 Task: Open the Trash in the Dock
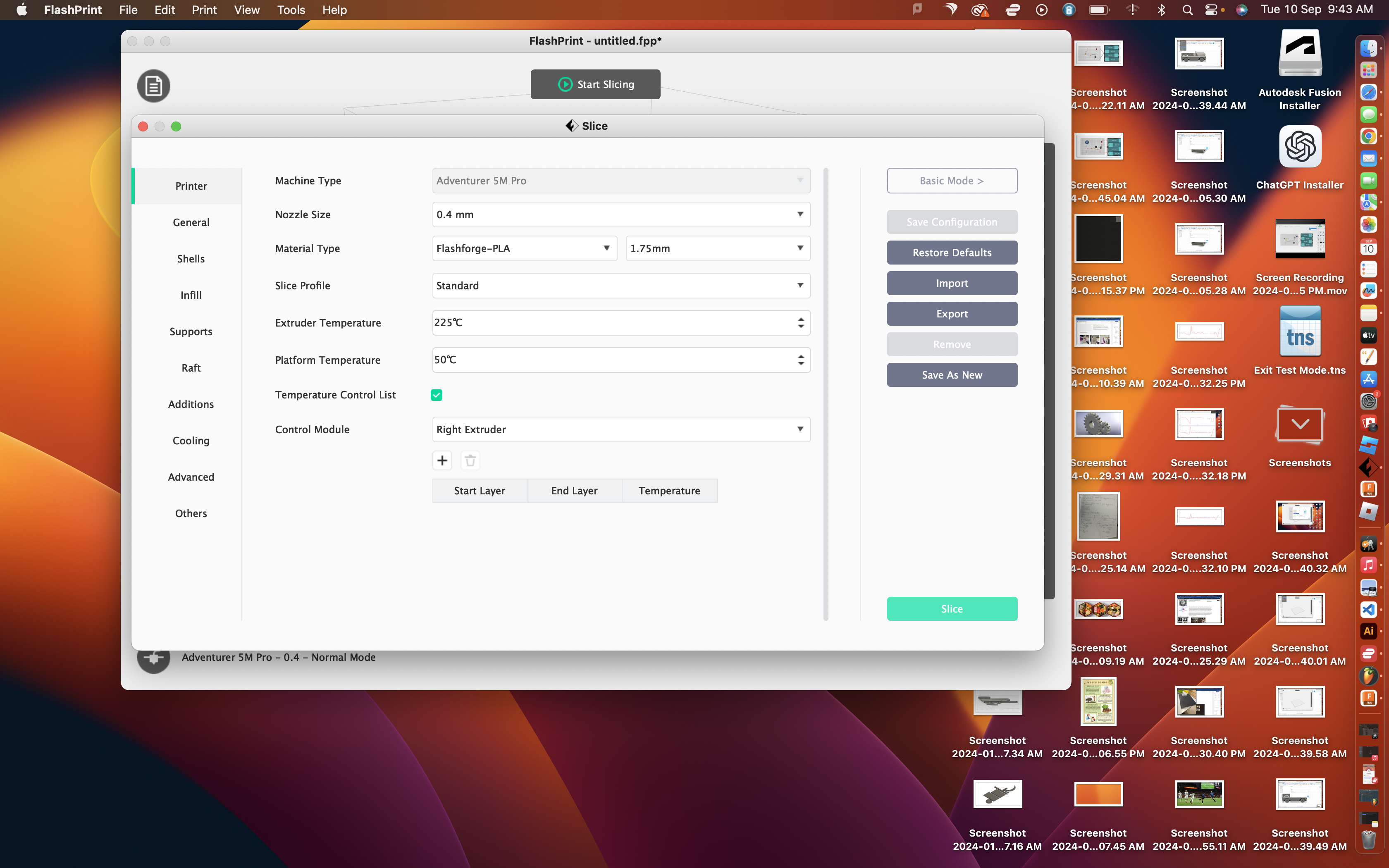[1368, 839]
